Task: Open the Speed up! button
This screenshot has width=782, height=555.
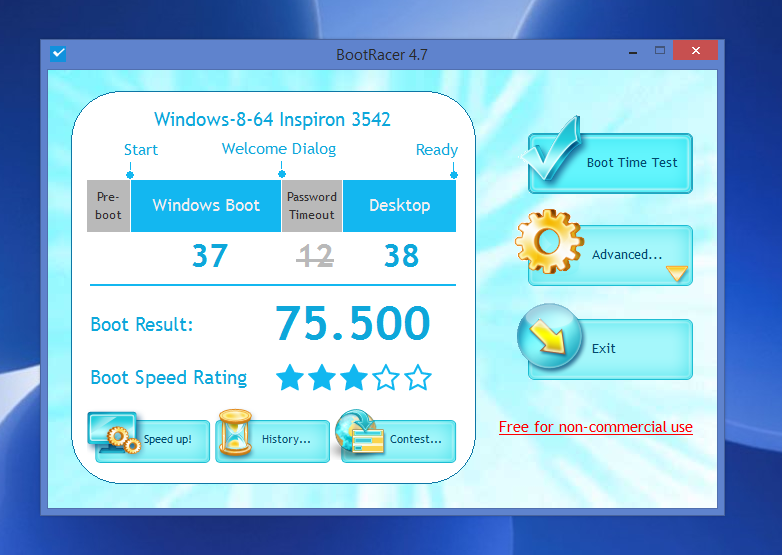Action: (152, 441)
